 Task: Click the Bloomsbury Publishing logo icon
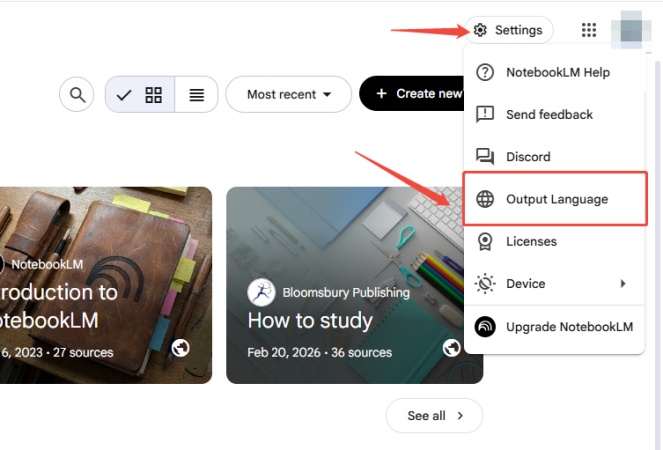pyautogui.click(x=261, y=293)
